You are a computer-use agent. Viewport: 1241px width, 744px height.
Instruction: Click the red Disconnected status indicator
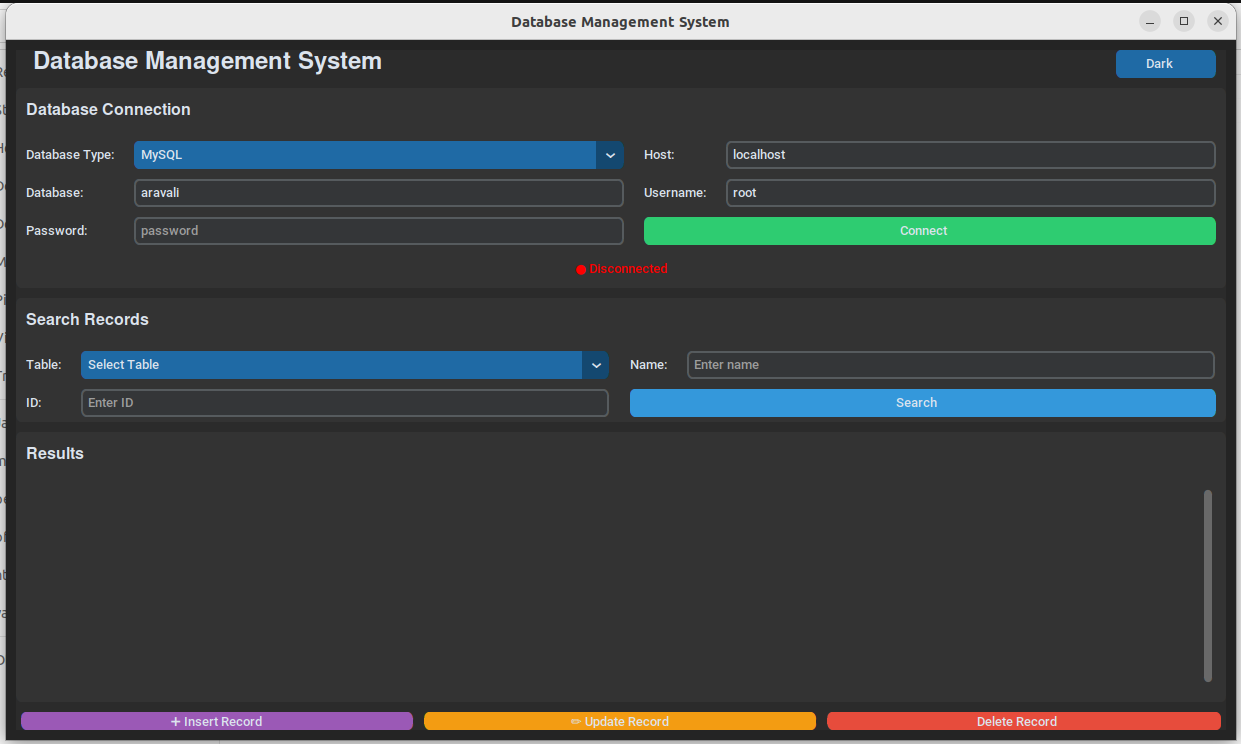point(622,269)
